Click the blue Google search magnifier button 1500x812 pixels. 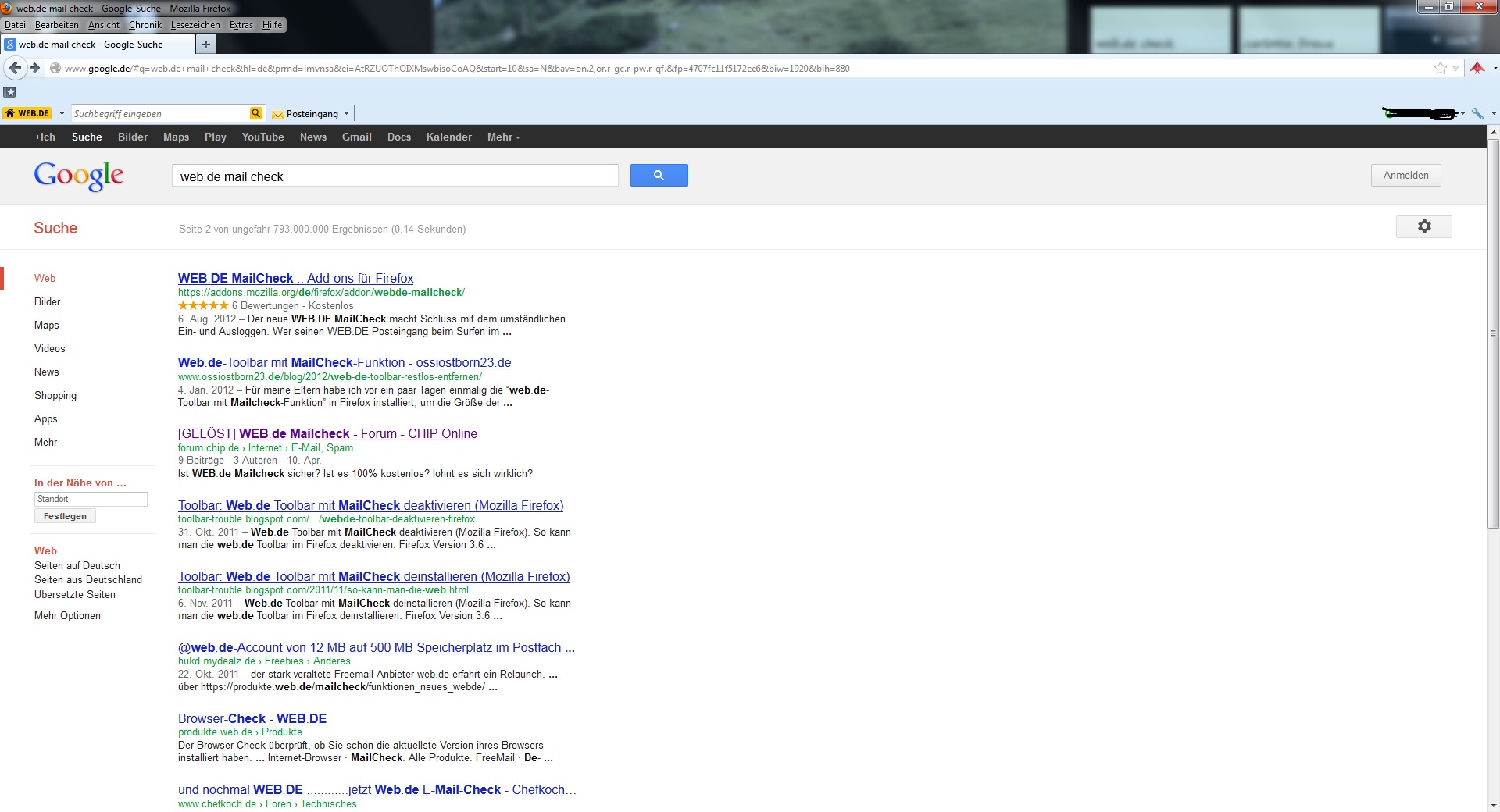(x=659, y=176)
